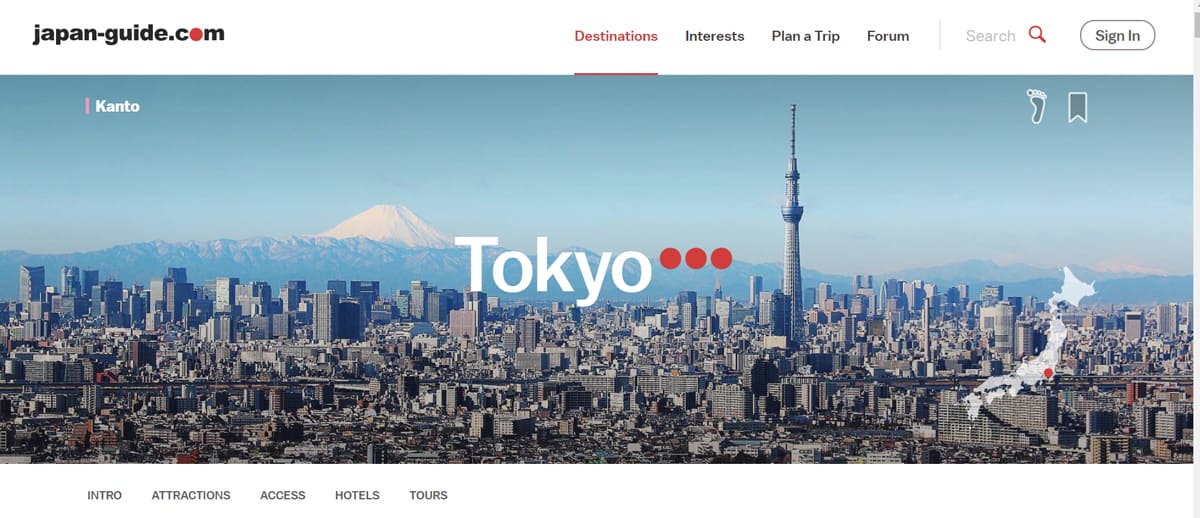Expand the Plan a Trip menu
1200x518 pixels.
click(805, 36)
